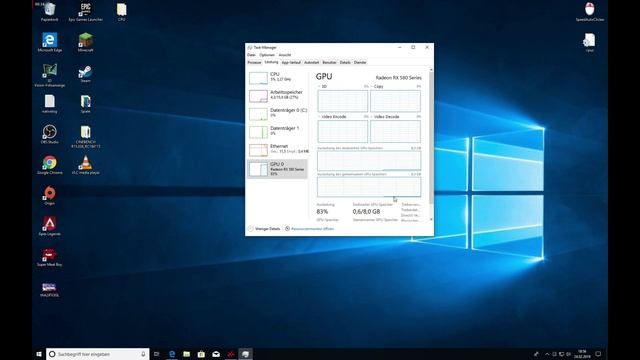Select the CPU folder desktop icon
This screenshot has width=640, height=360.
coord(121,11)
